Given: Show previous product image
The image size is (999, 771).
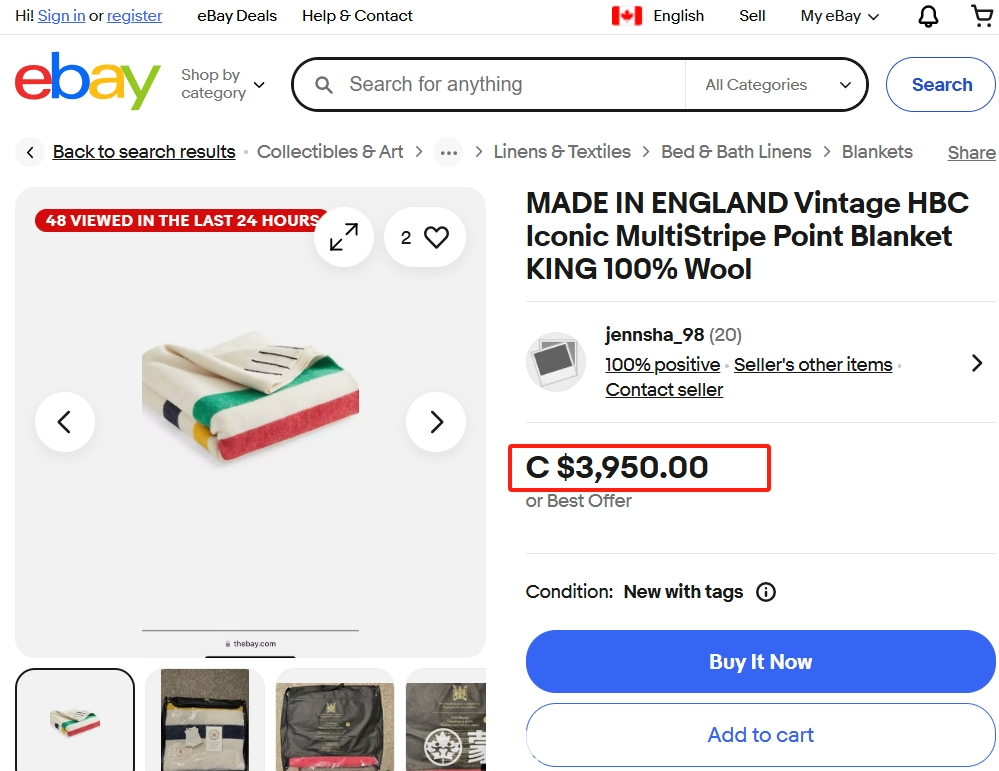Looking at the screenshot, I should 64,422.
